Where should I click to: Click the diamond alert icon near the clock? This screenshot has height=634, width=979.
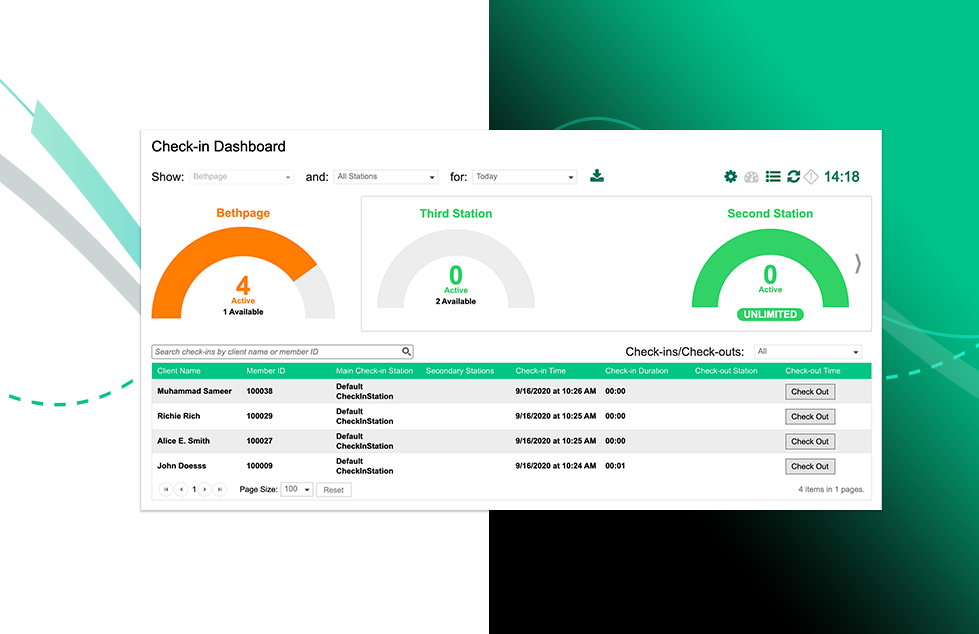pyautogui.click(x=812, y=176)
